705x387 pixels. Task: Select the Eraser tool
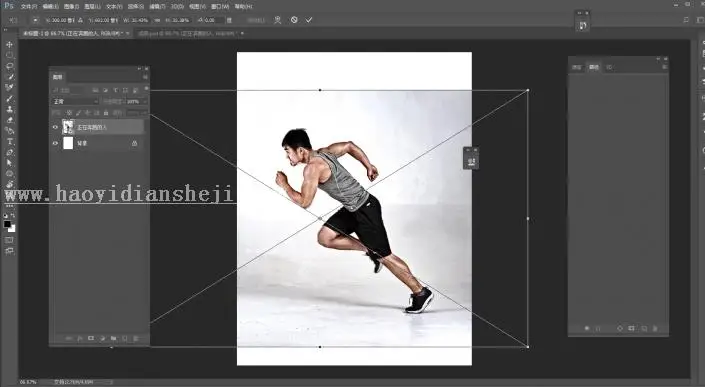click(9, 120)
